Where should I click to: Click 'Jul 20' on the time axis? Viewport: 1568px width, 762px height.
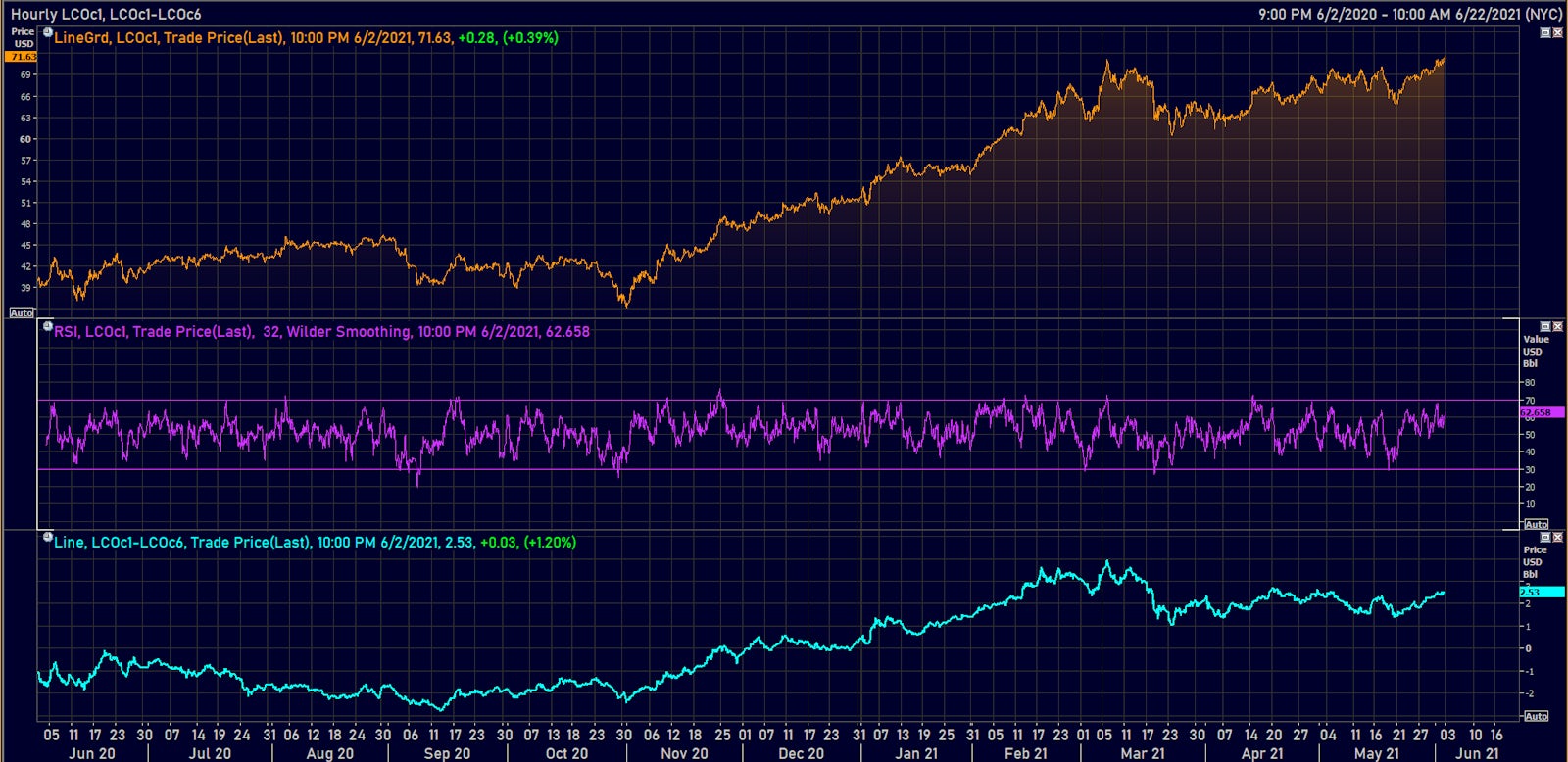coord(210,753)
